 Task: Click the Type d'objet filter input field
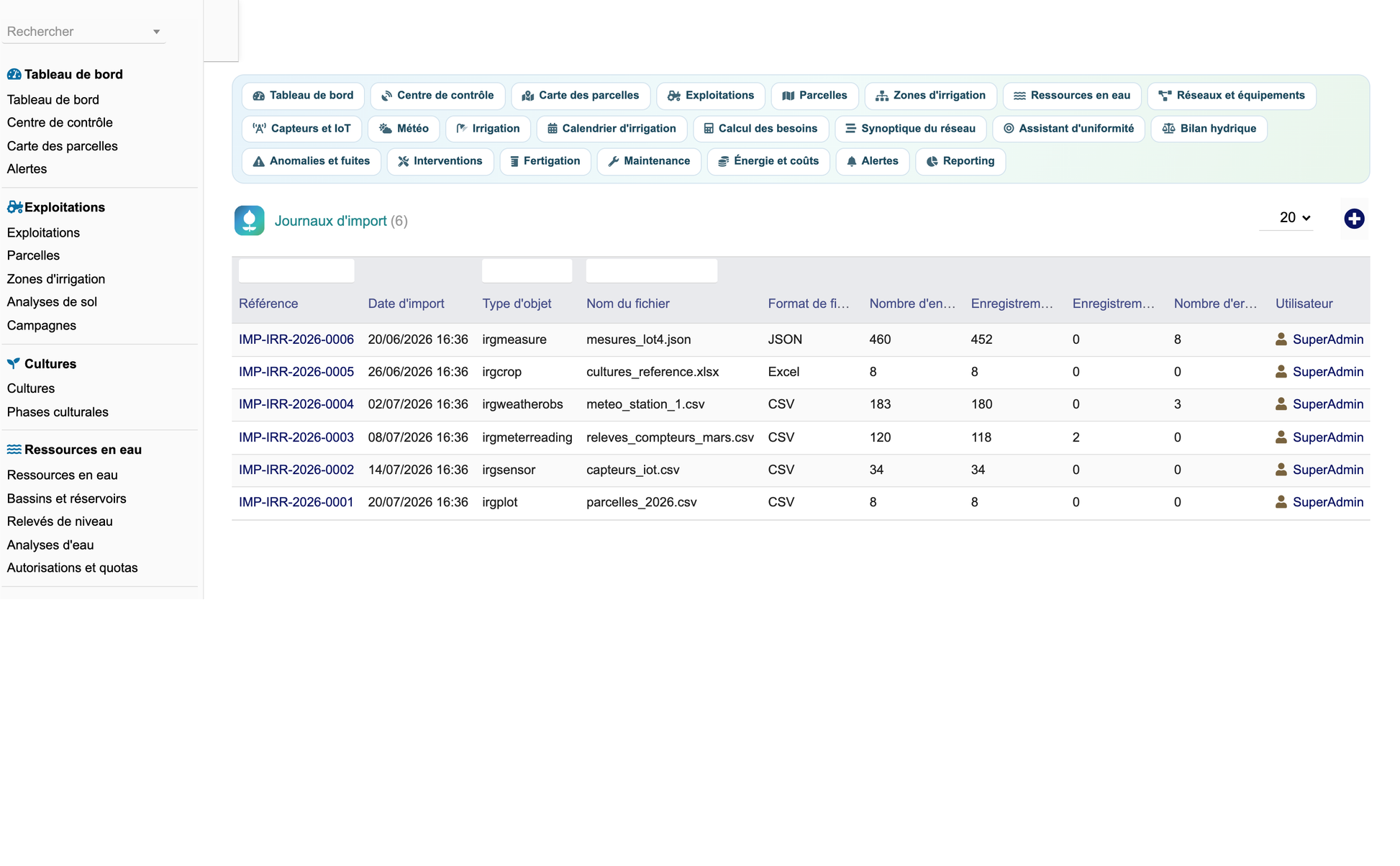527,270
